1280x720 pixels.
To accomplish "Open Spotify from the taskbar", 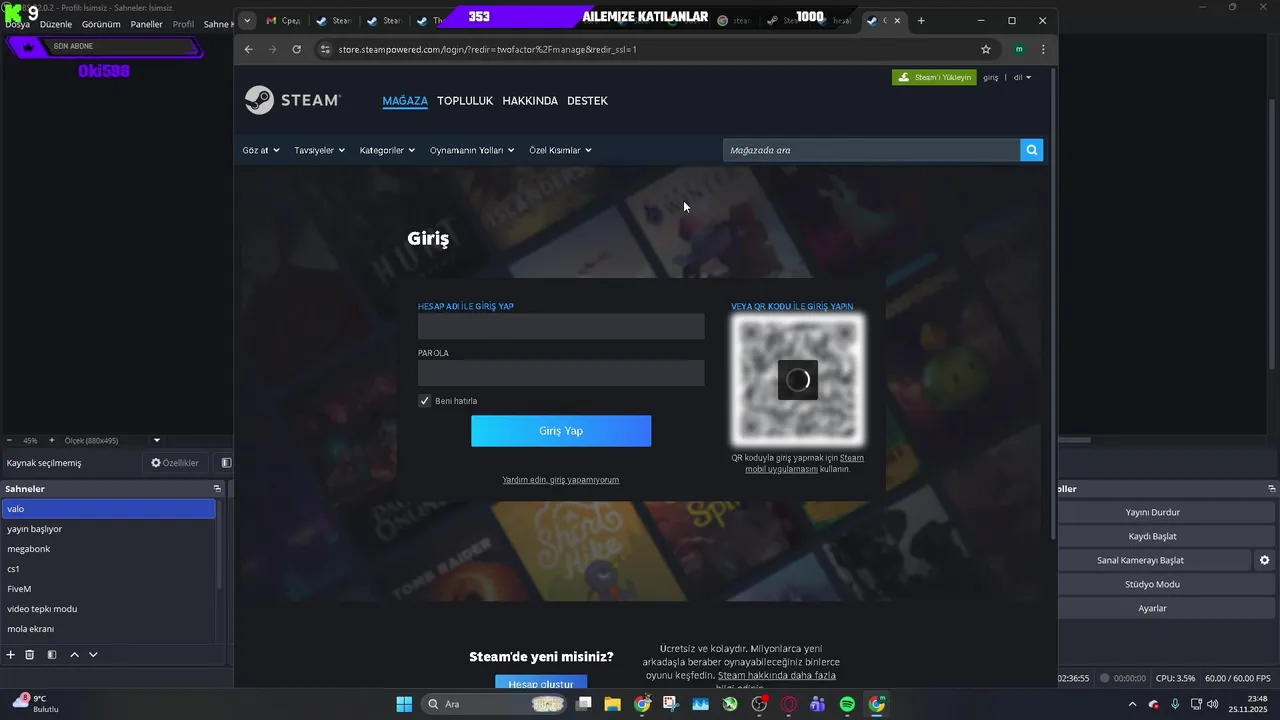I will 847,704.
